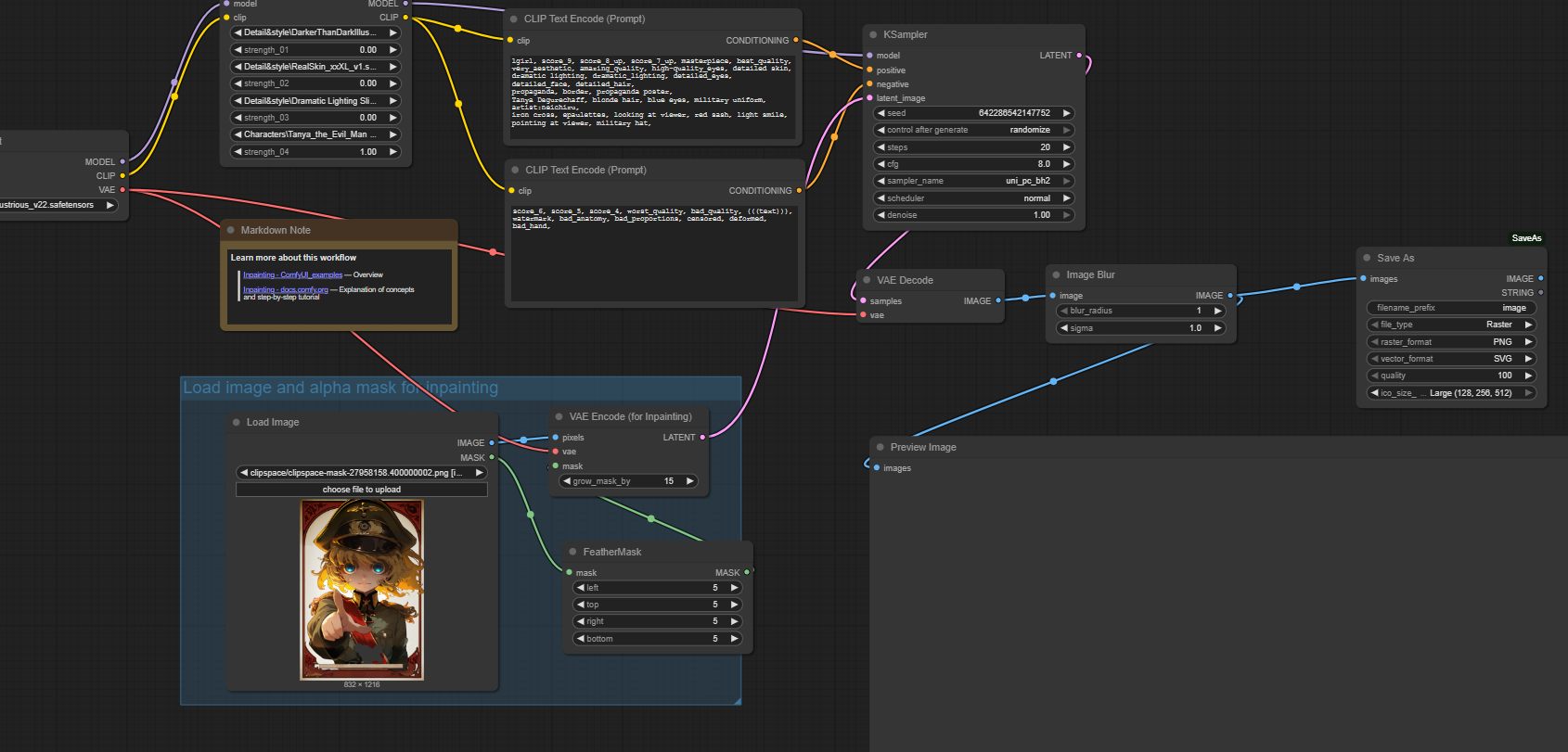
Task: Open the ico_size dropdown showing Large
Action: pos(1451,393)
